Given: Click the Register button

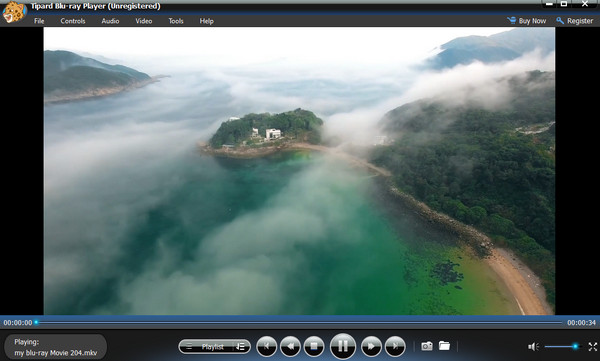Looking at the screenshot, I should click(x=574, y=21).
